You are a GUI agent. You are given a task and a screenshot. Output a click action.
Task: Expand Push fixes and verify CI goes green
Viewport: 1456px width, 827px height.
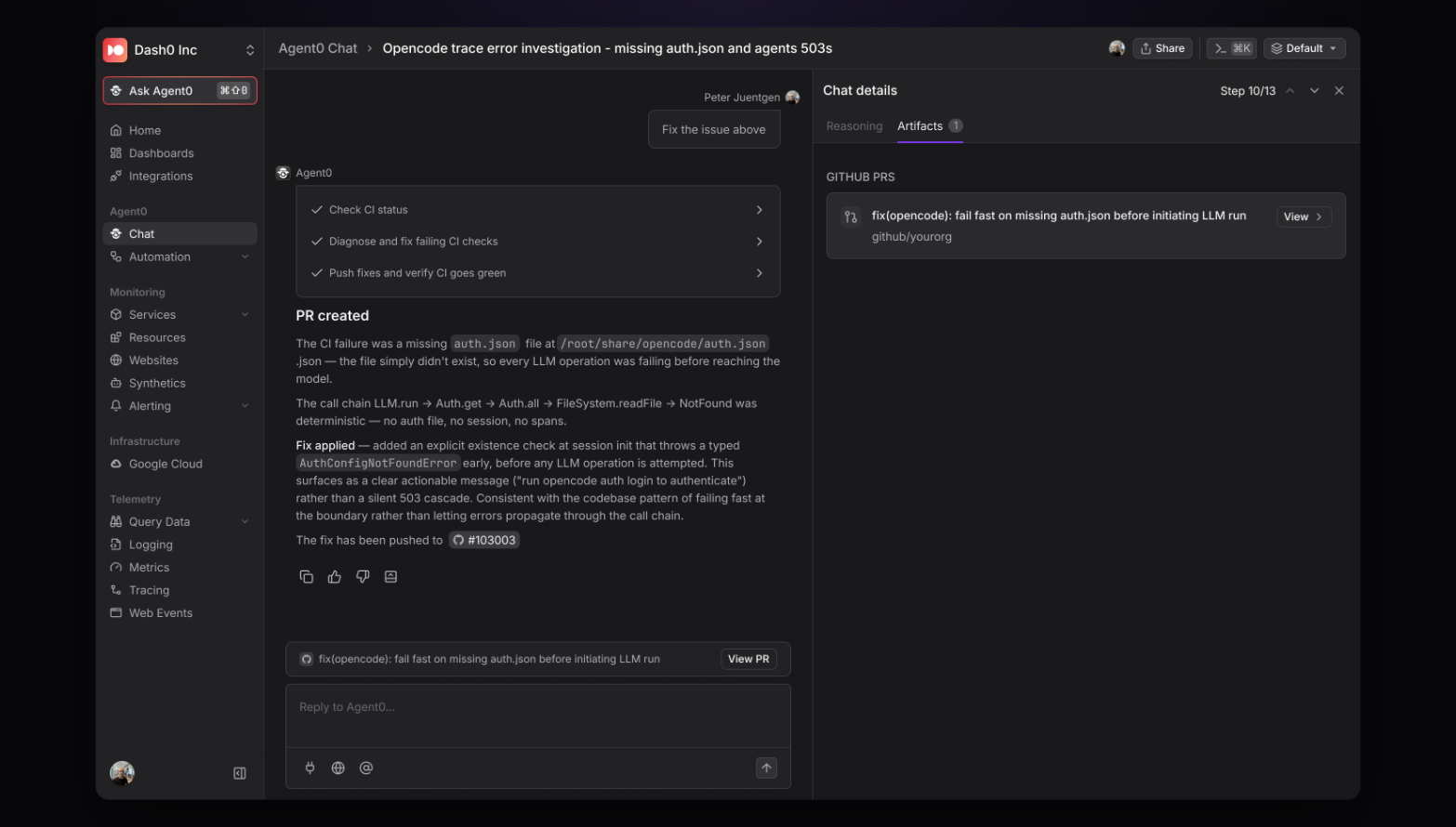(x=537, y=273)
